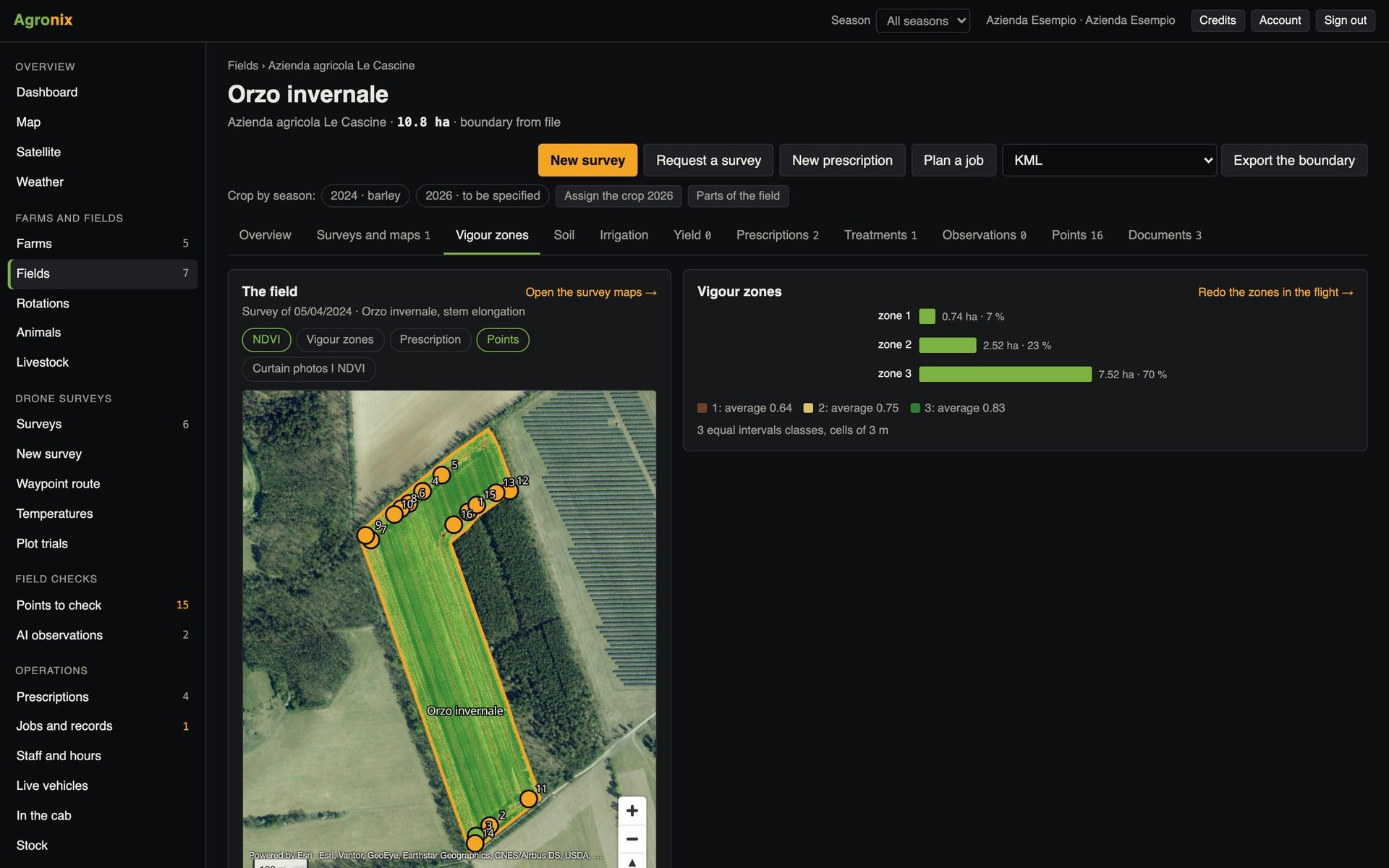Select map point marker 12
The width and height of the screenshot is (1389, 868).
tap(510, 491)
